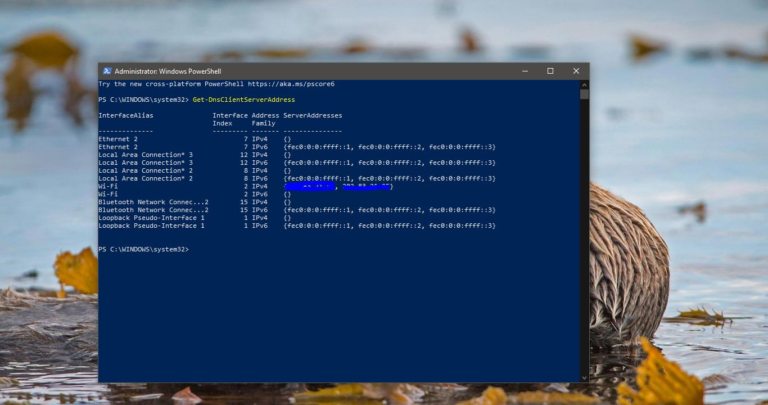Click the "Try the new cross-platform PowerShell" text
The image size is (768, 405).
[x=171, y=84]
